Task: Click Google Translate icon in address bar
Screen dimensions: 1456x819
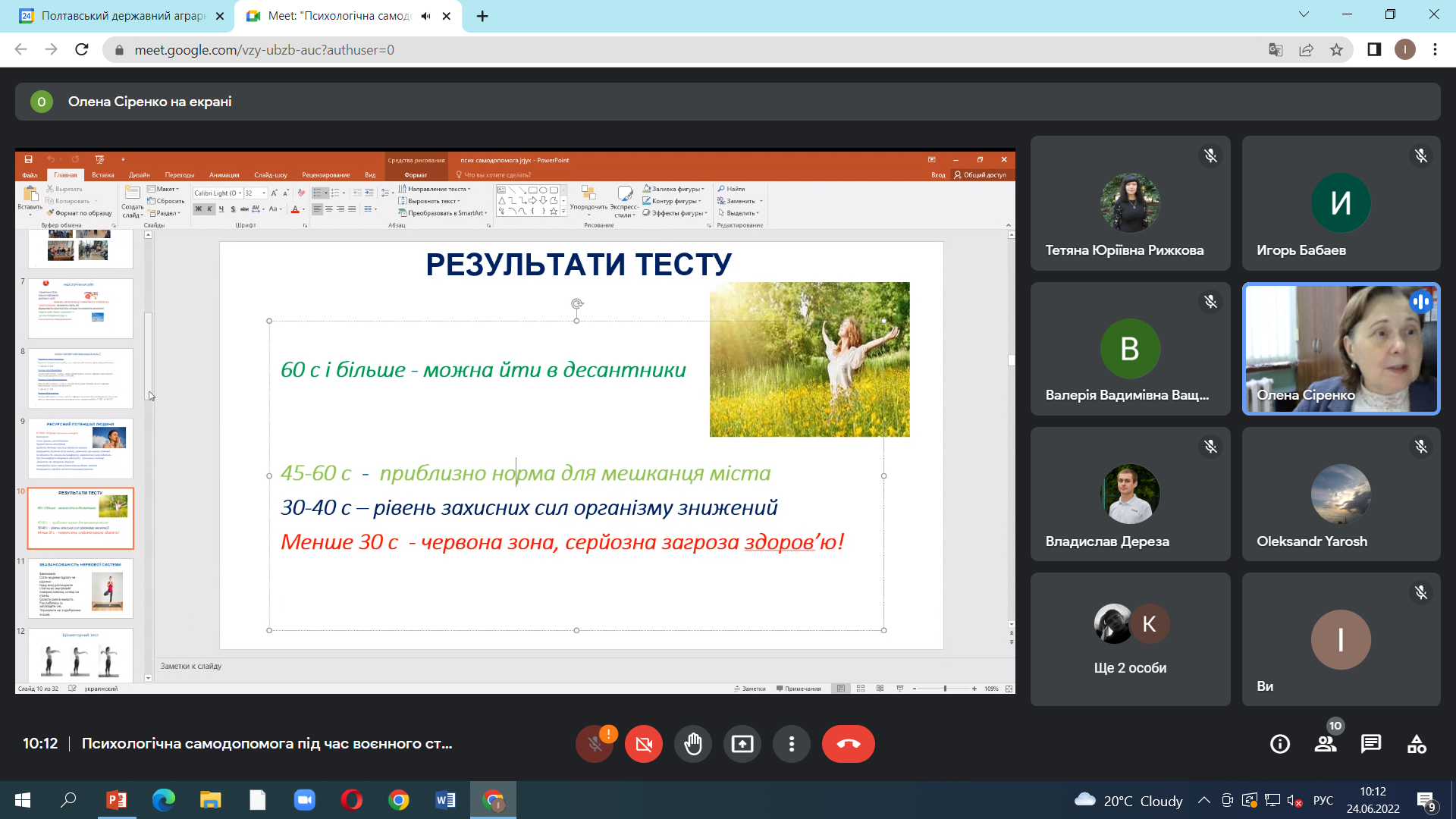Action: [x=1276, y=50]
